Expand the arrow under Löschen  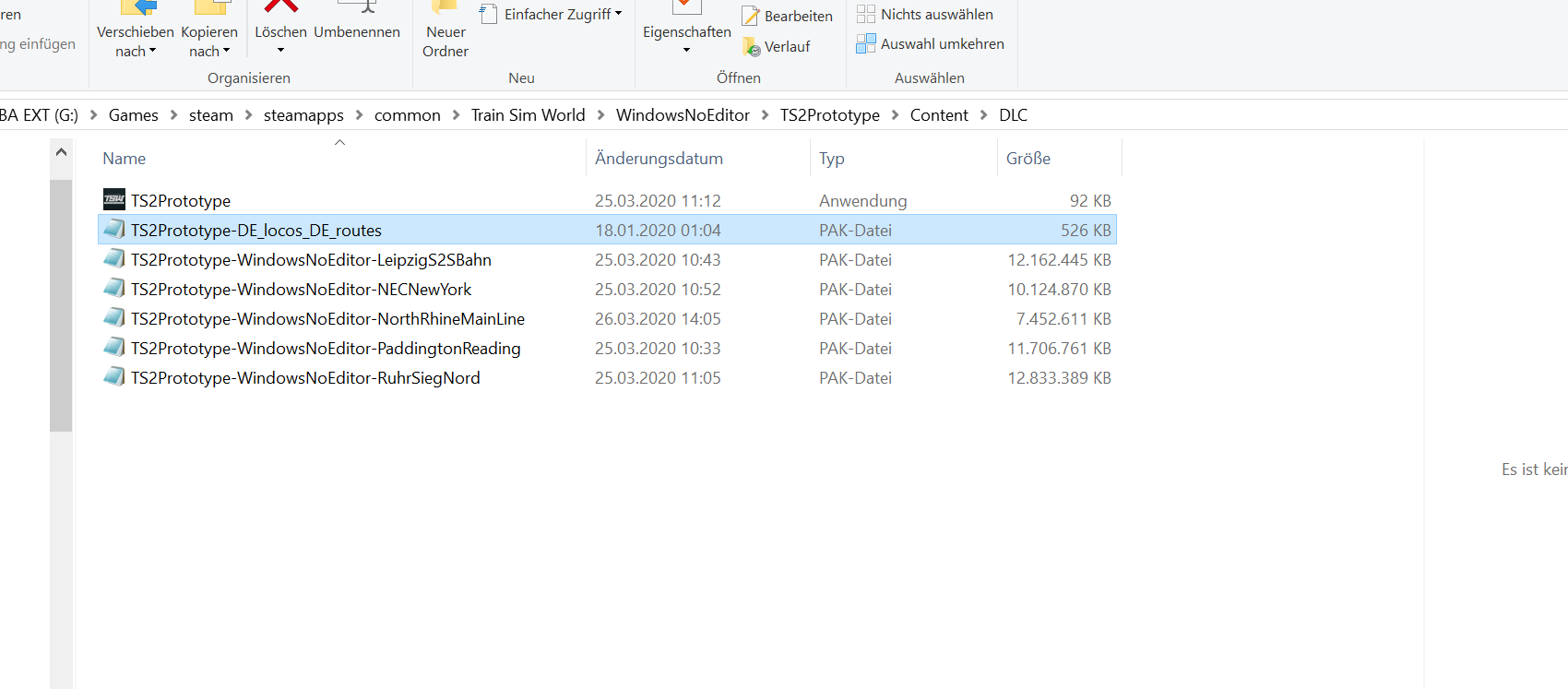click(x=280, y=51)
